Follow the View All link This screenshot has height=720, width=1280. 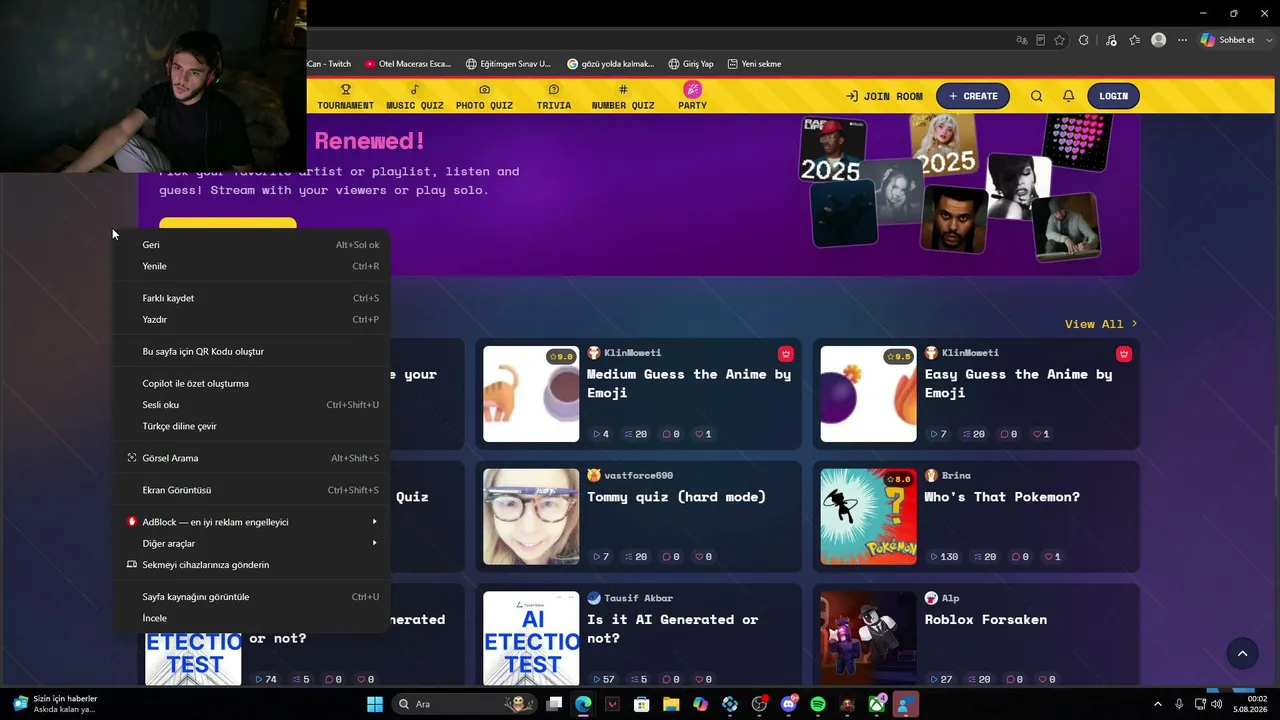(1101, 324)
